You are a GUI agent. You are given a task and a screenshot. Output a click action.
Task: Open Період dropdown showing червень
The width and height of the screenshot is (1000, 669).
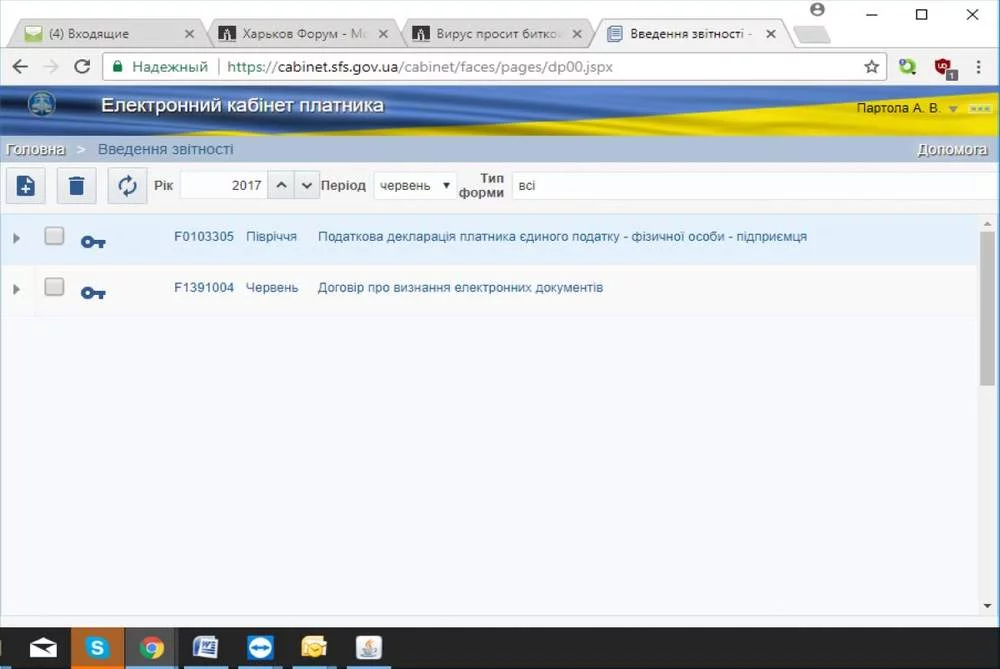click(415, 186)
